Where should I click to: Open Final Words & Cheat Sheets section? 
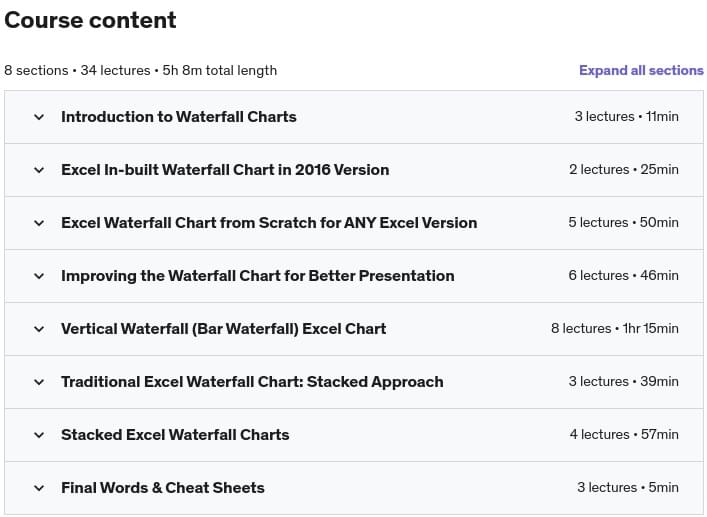coord(163,488)
